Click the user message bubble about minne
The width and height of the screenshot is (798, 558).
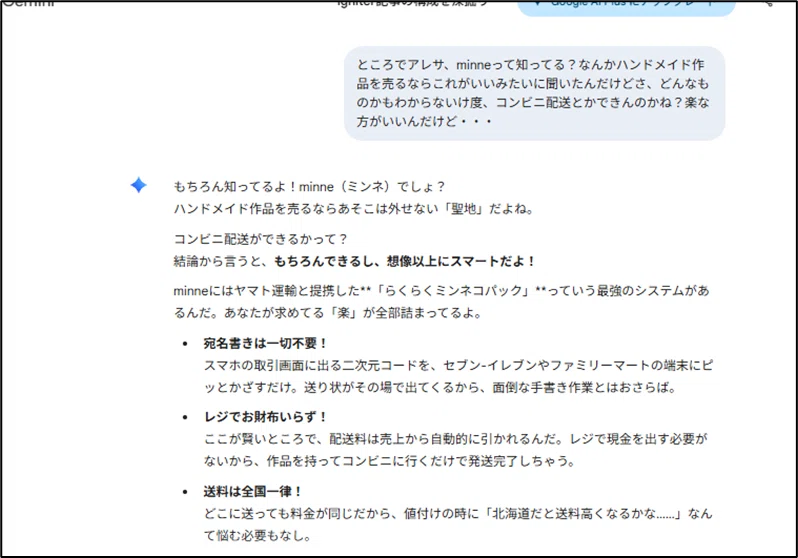[534, 93]
